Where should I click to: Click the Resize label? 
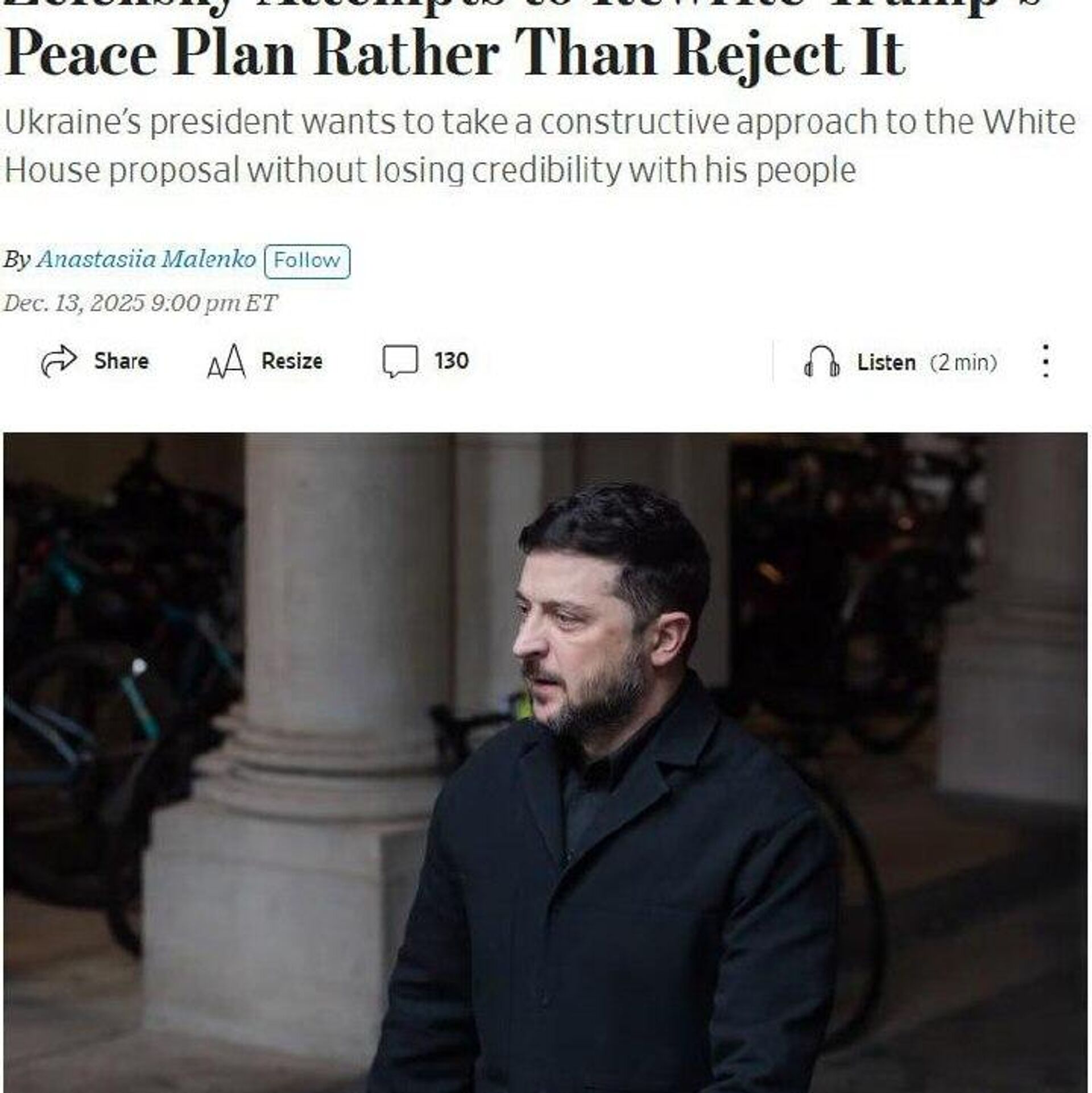(292, 361)
